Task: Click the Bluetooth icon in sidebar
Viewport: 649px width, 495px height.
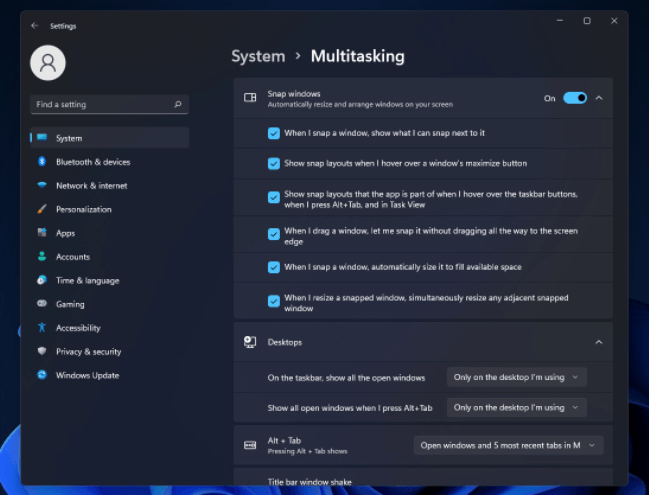Action: point(42,161)
